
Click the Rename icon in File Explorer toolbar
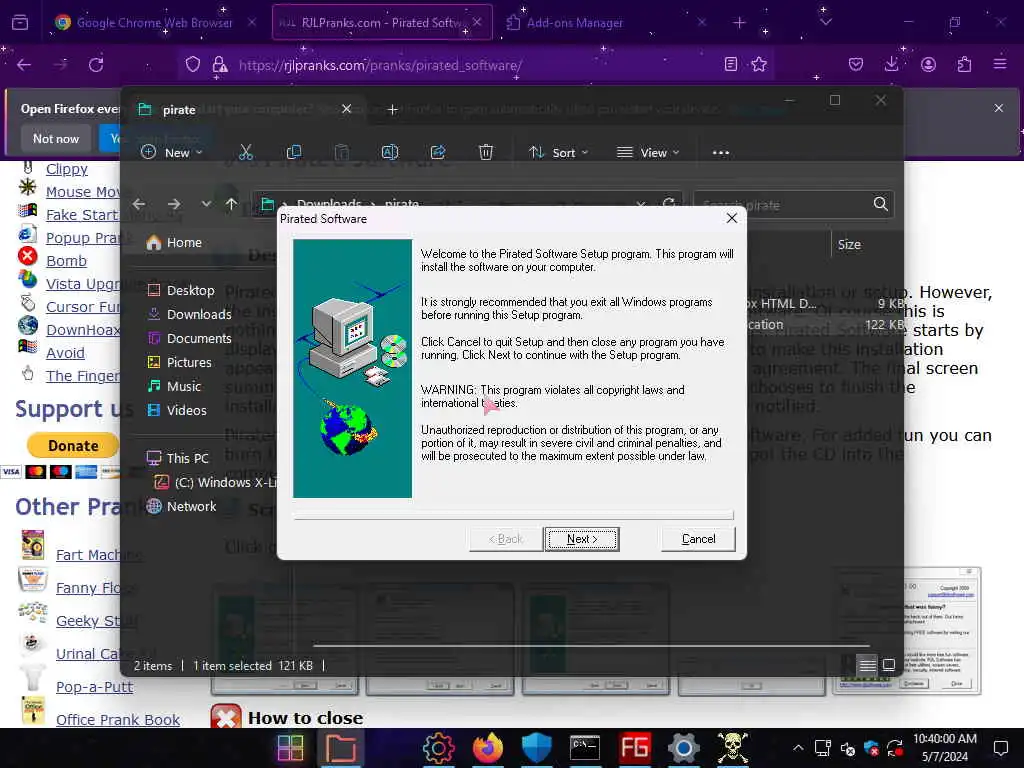390,153
